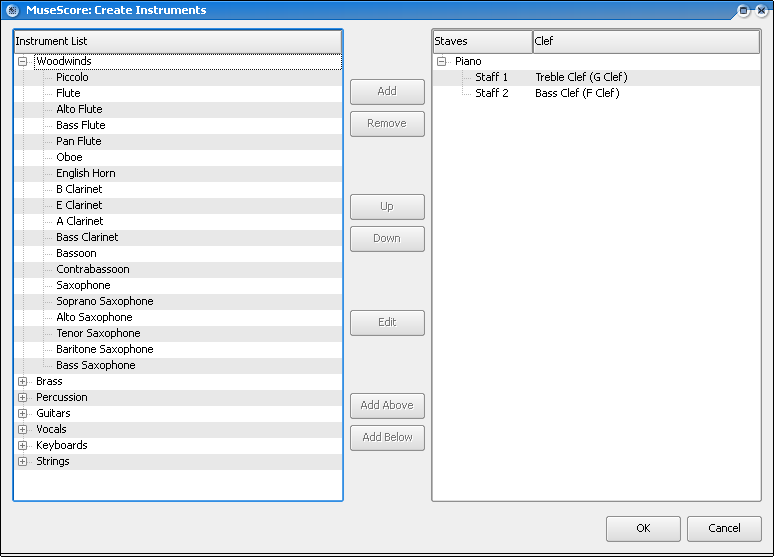Select the Brass category label
774x557 pixels.
49,381
